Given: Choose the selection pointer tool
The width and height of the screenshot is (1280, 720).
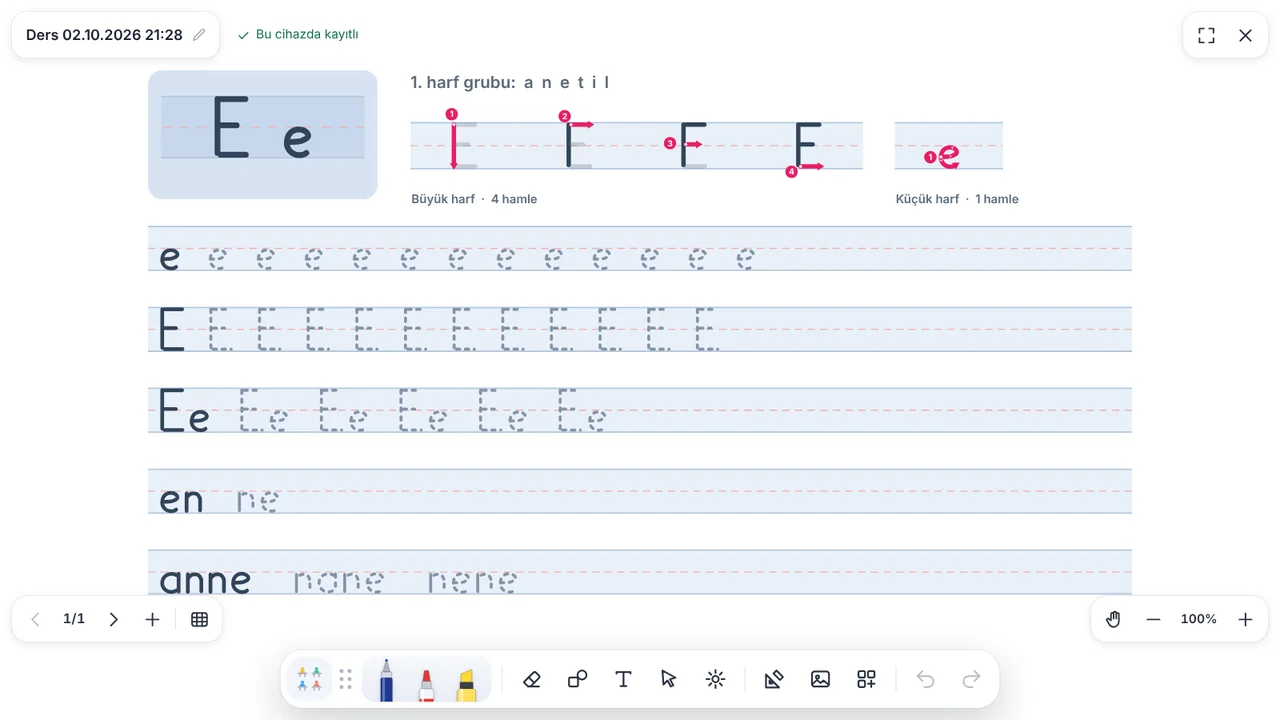Looking at the screenshot, I should [669, 680].
